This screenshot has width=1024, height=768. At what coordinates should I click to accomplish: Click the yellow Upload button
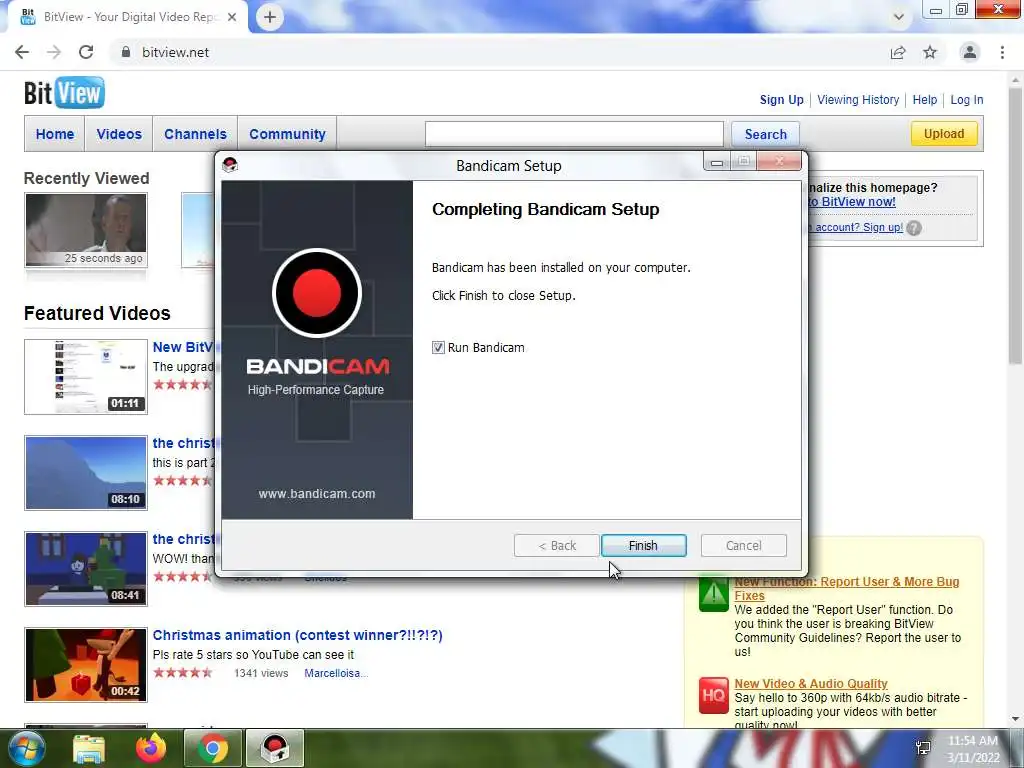[x=944, y=133]
